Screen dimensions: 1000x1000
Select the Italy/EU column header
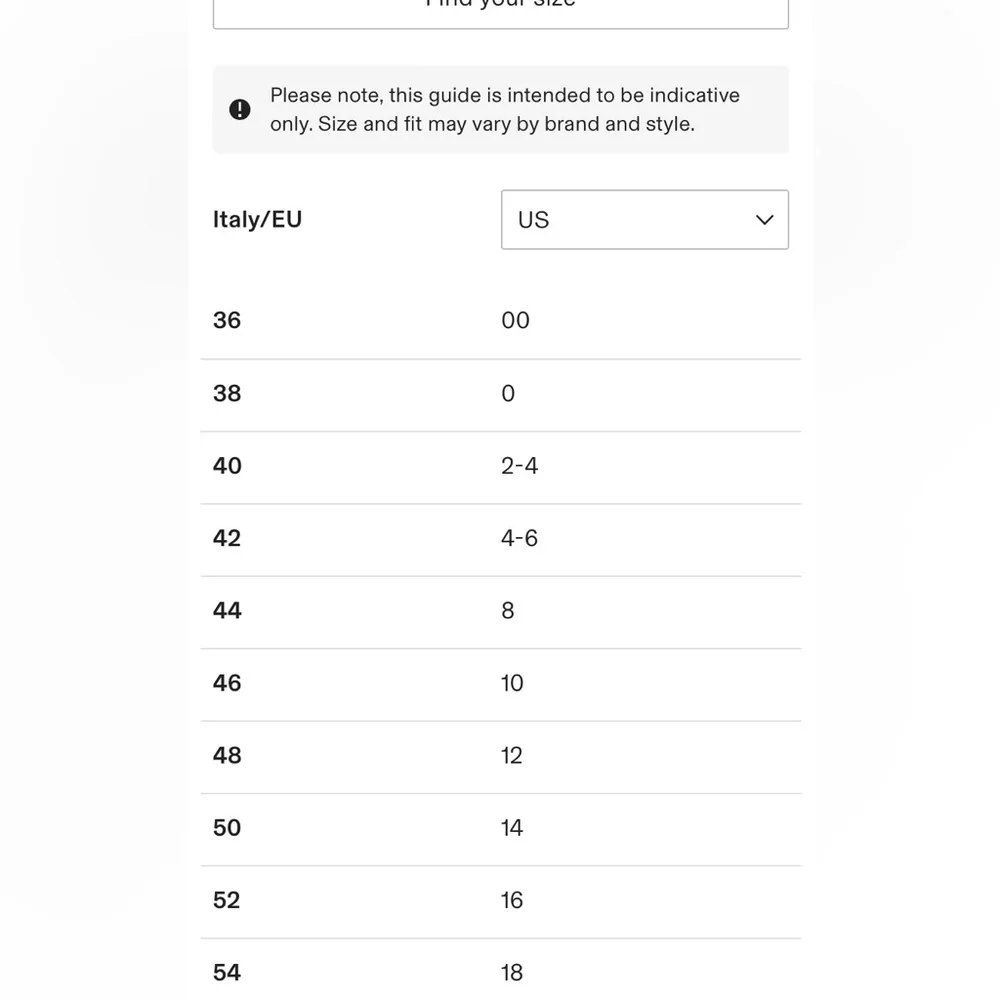258,219
